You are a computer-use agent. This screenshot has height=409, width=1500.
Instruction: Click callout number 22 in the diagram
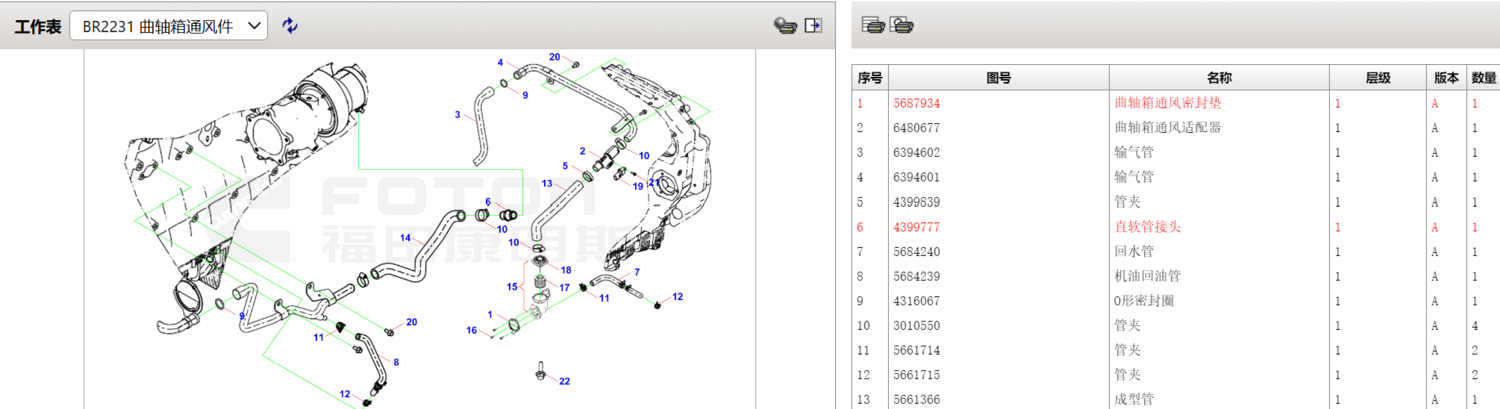[x=564, y=381]
